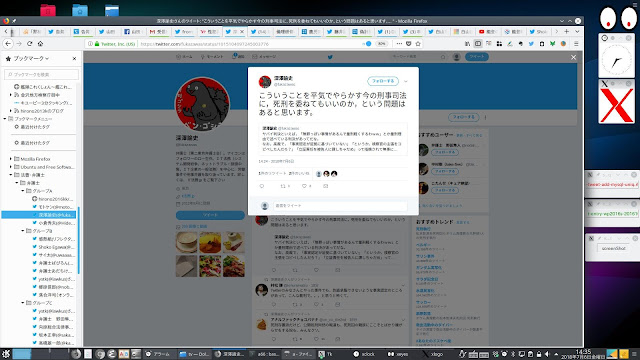Image resolution: width=640 pixels, height=360 pixels.
Task: Open Firefox hamburger menu
Action: pyautogui.click(x=576, y=44)
